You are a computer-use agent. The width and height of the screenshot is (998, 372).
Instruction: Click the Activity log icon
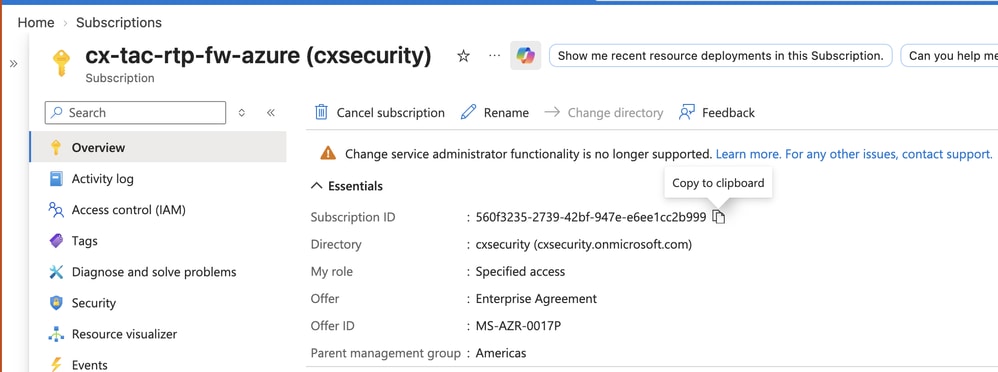pyautogui.click(x=56, y=179)
